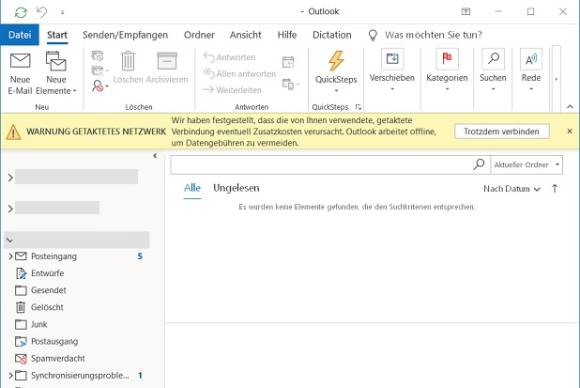Open the Ansicht ribbon tab

(245, 35)
